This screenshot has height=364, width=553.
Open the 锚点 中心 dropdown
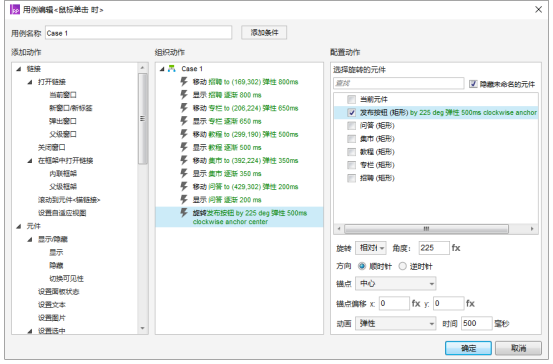396,284
